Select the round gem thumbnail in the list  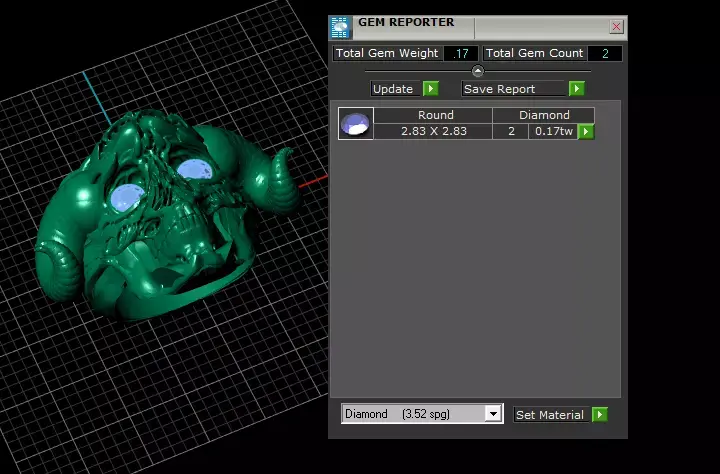356,124
